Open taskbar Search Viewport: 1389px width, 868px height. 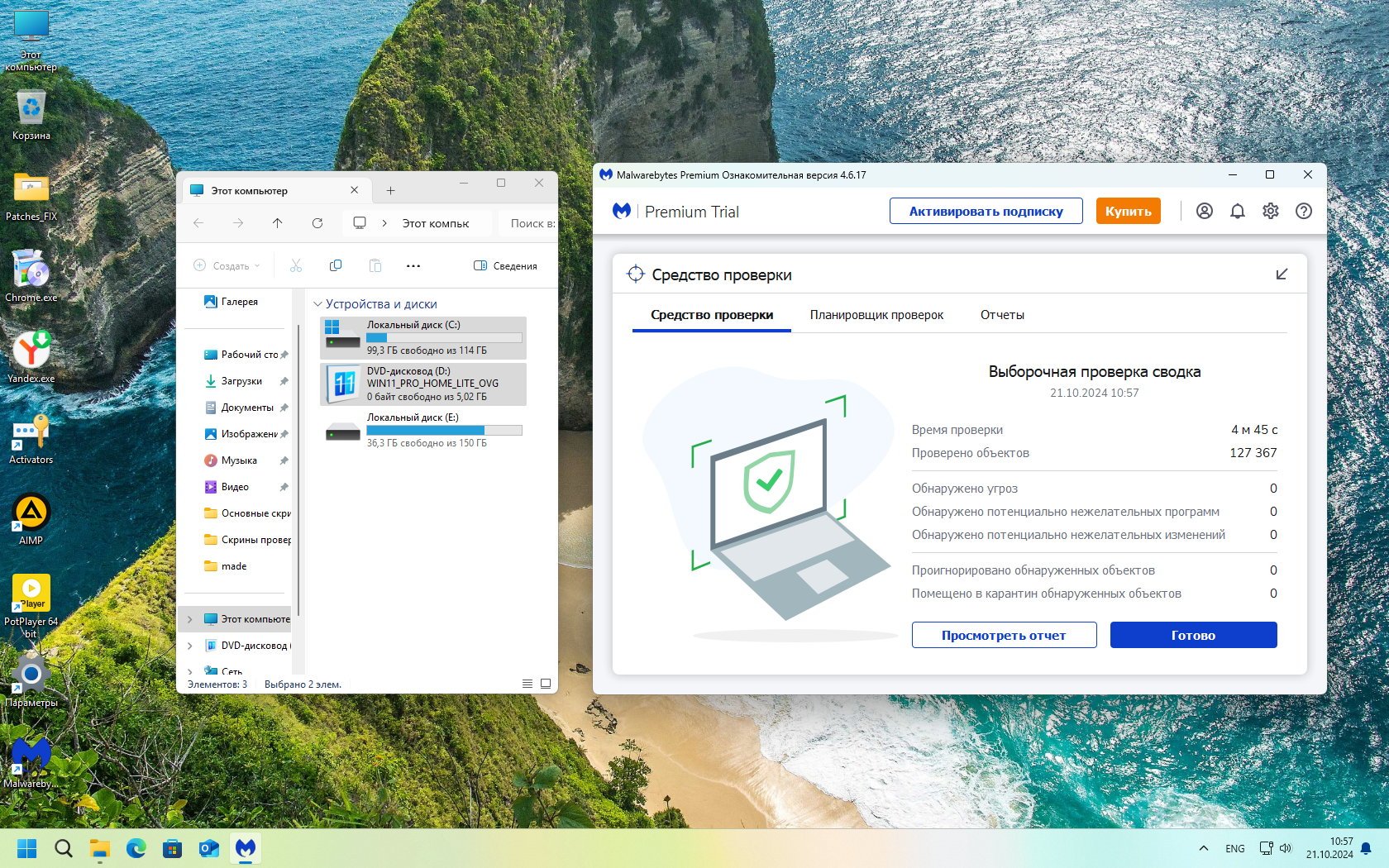[x=64, y=848]
